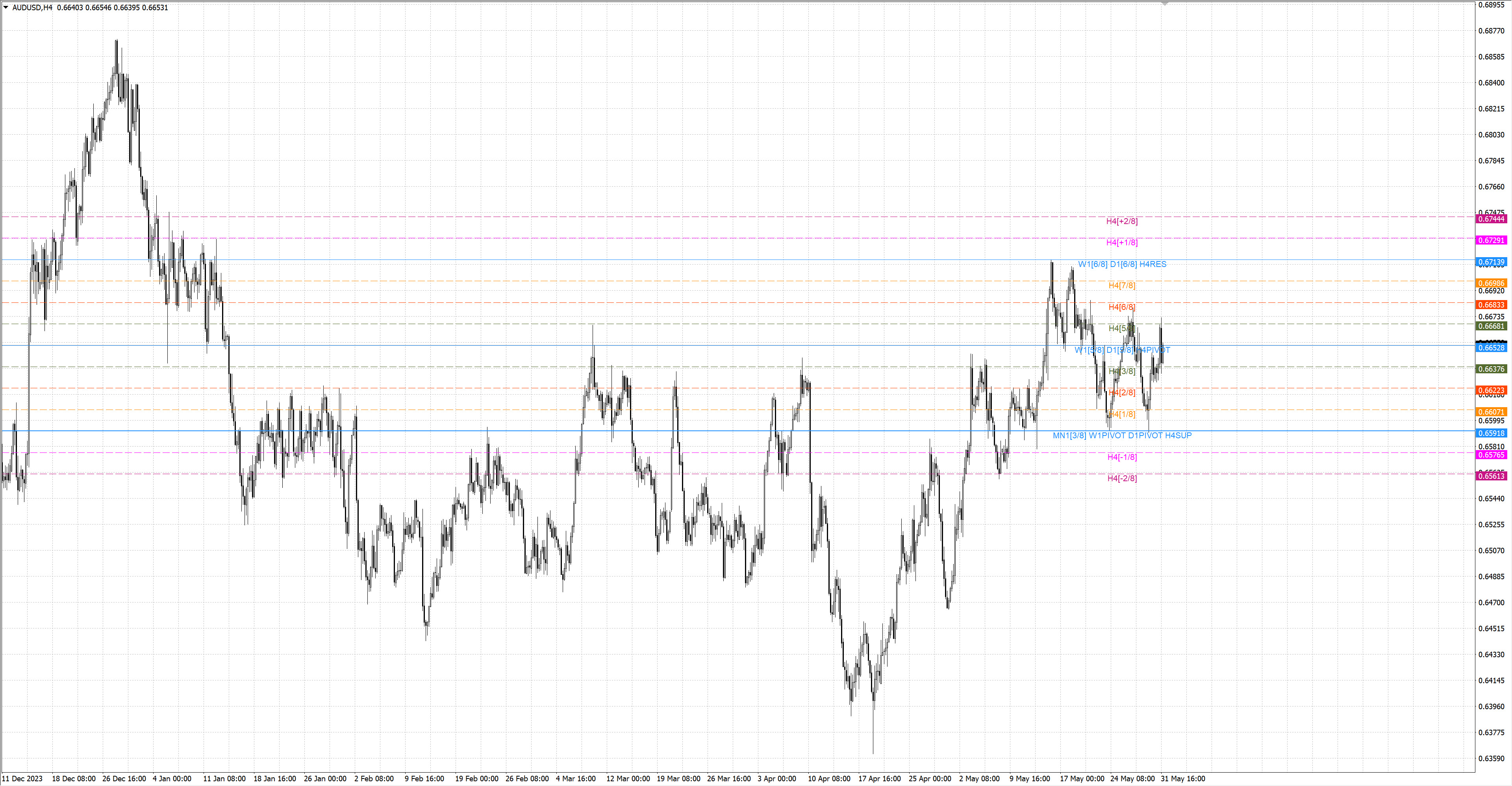Click the AUDUSD,H4 chart title text

(32, 7)
